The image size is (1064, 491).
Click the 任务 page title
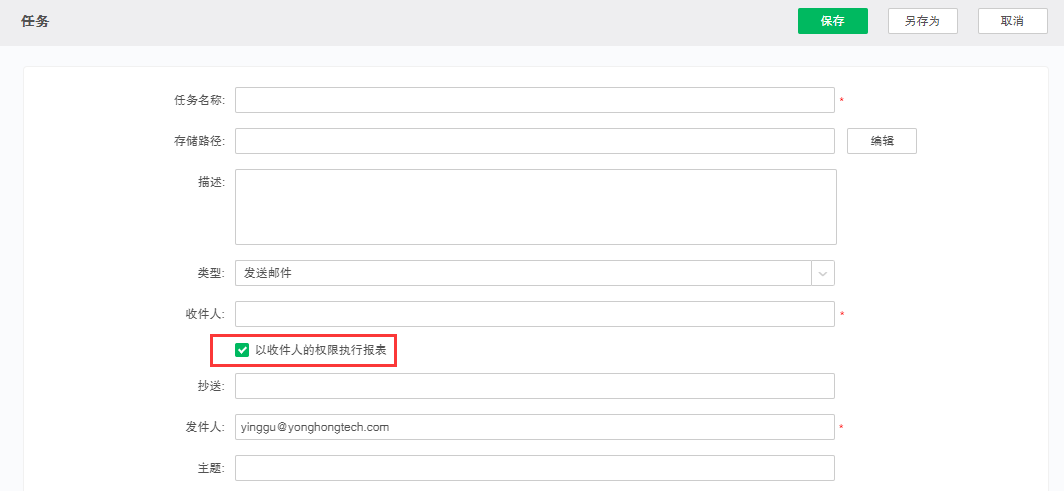[x=35, y=21]
